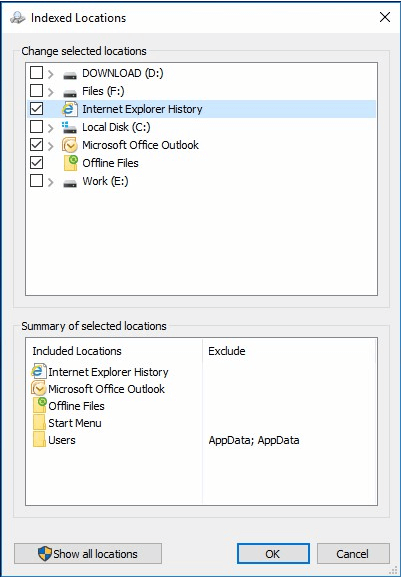
Task: Click the Users folder icon in summary
Action: click(39, 440)
